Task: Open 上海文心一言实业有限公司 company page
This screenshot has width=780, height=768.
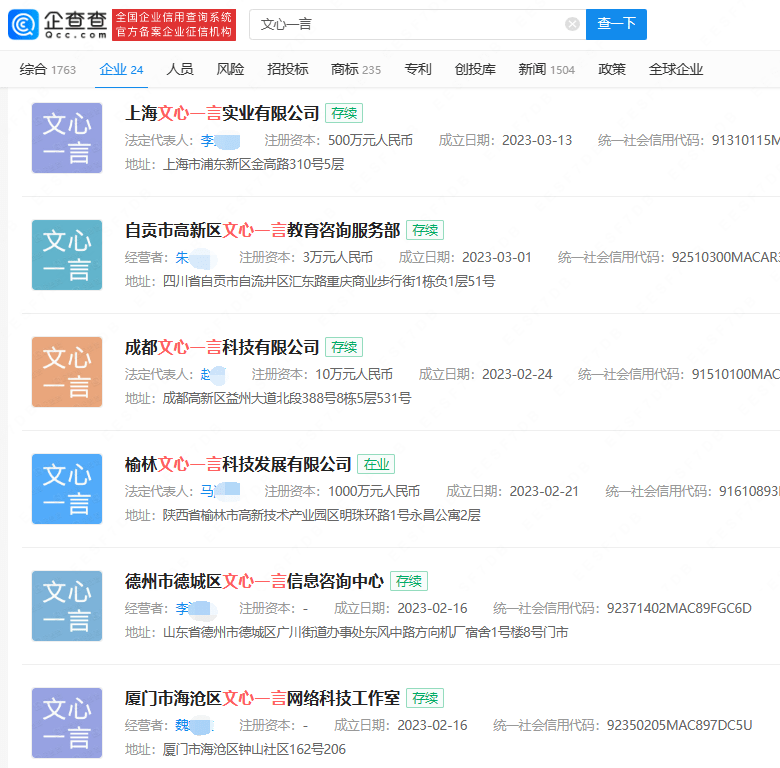Action: coord(222,113)
